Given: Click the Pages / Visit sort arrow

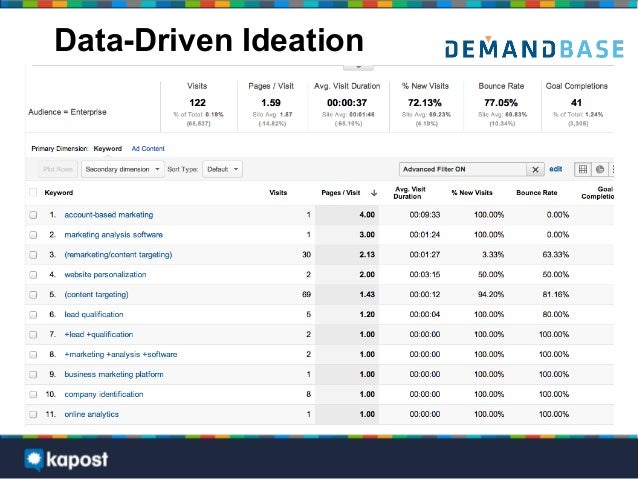Looking at the screenshot, I should (373, 192).
